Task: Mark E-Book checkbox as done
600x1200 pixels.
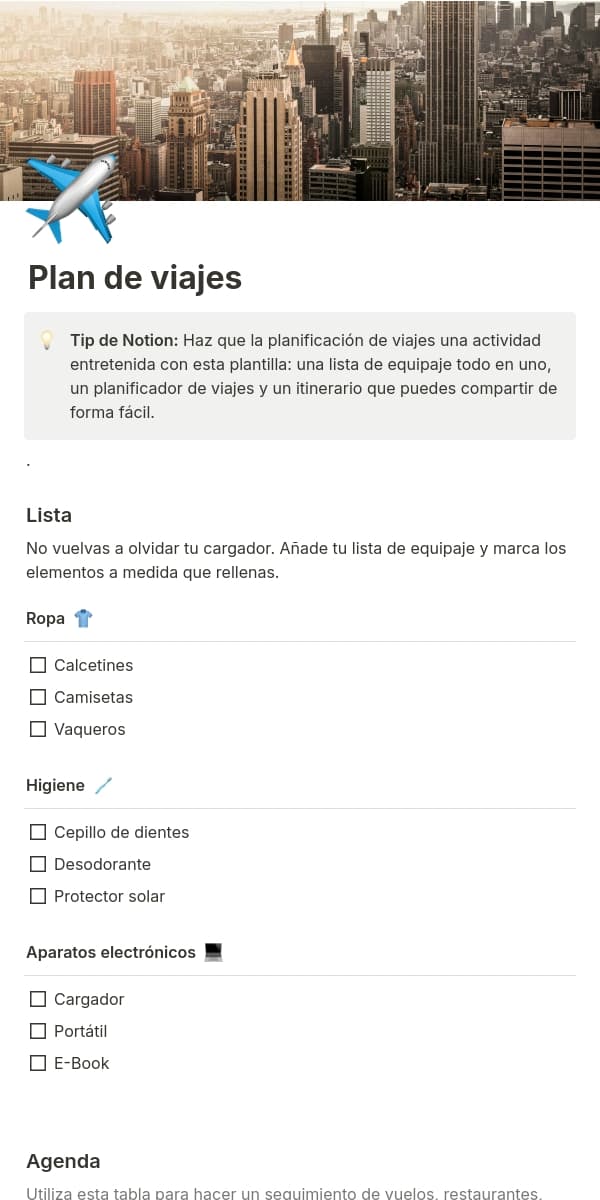Action: 38,1063
